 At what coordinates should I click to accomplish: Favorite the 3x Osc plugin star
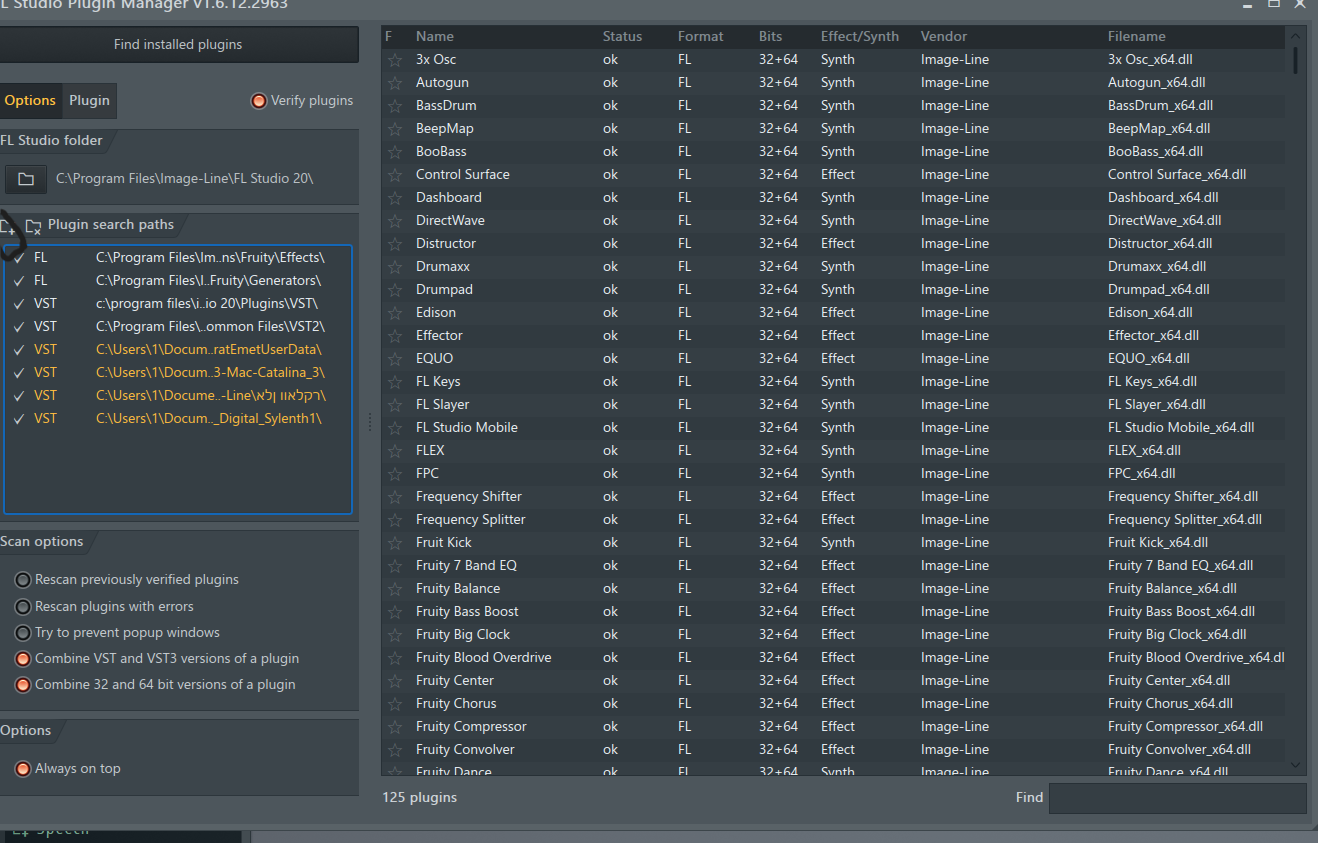click(395, 60)
